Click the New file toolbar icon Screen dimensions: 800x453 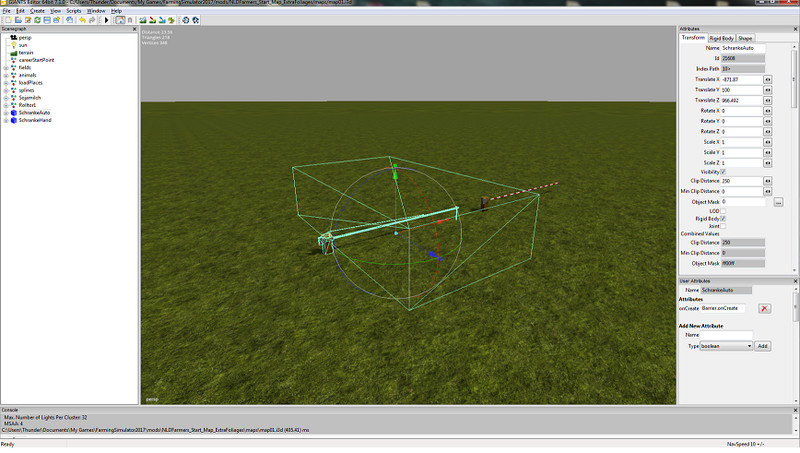click(6, 19)
